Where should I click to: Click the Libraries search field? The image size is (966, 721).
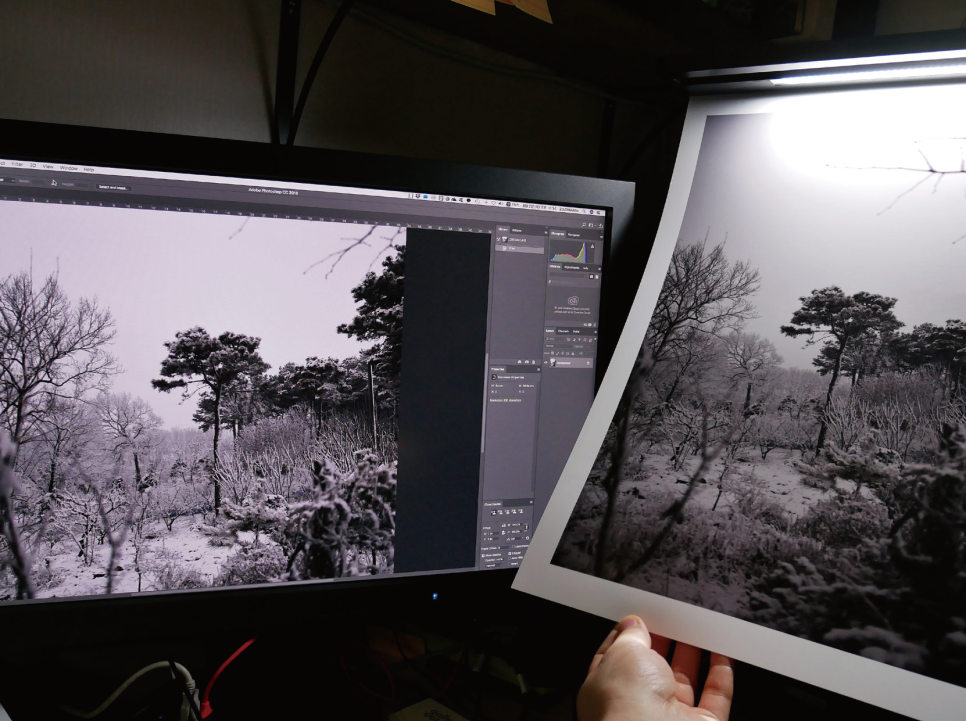pyautogui.click(x=574, y=282)
